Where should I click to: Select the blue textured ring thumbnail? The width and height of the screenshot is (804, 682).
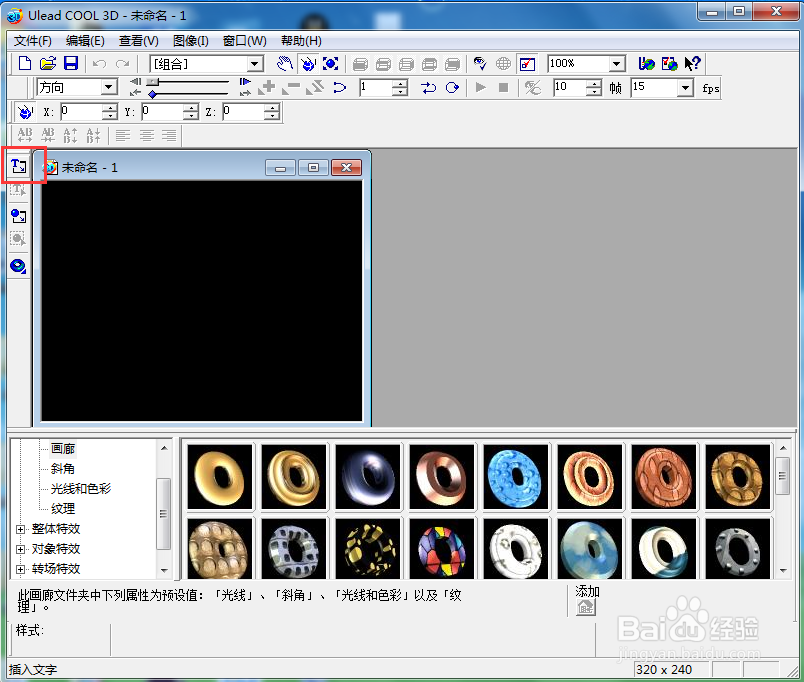point(516,477)
